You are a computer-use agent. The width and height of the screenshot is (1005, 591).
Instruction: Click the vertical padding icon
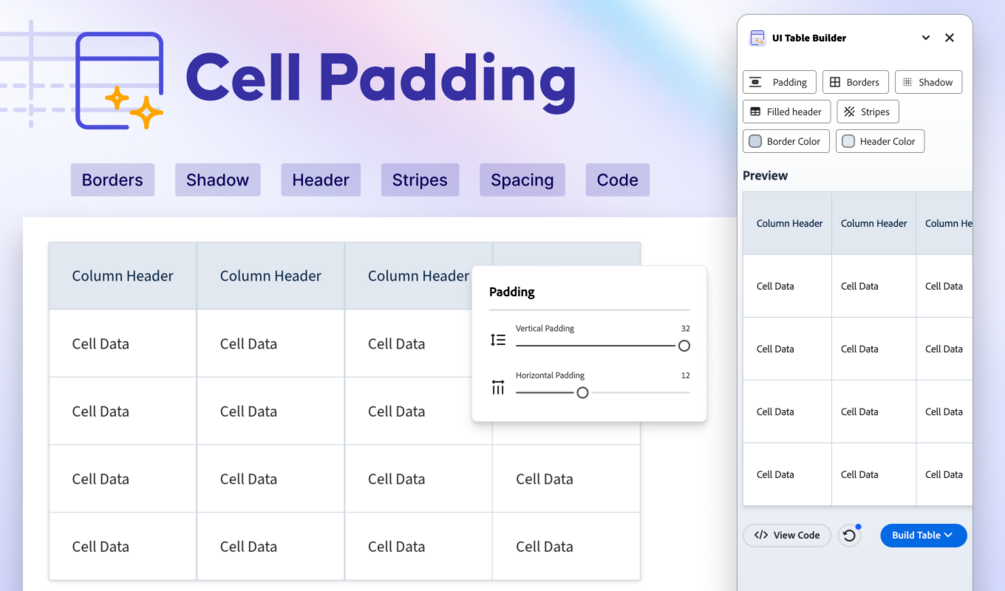(x=498, y=340)
